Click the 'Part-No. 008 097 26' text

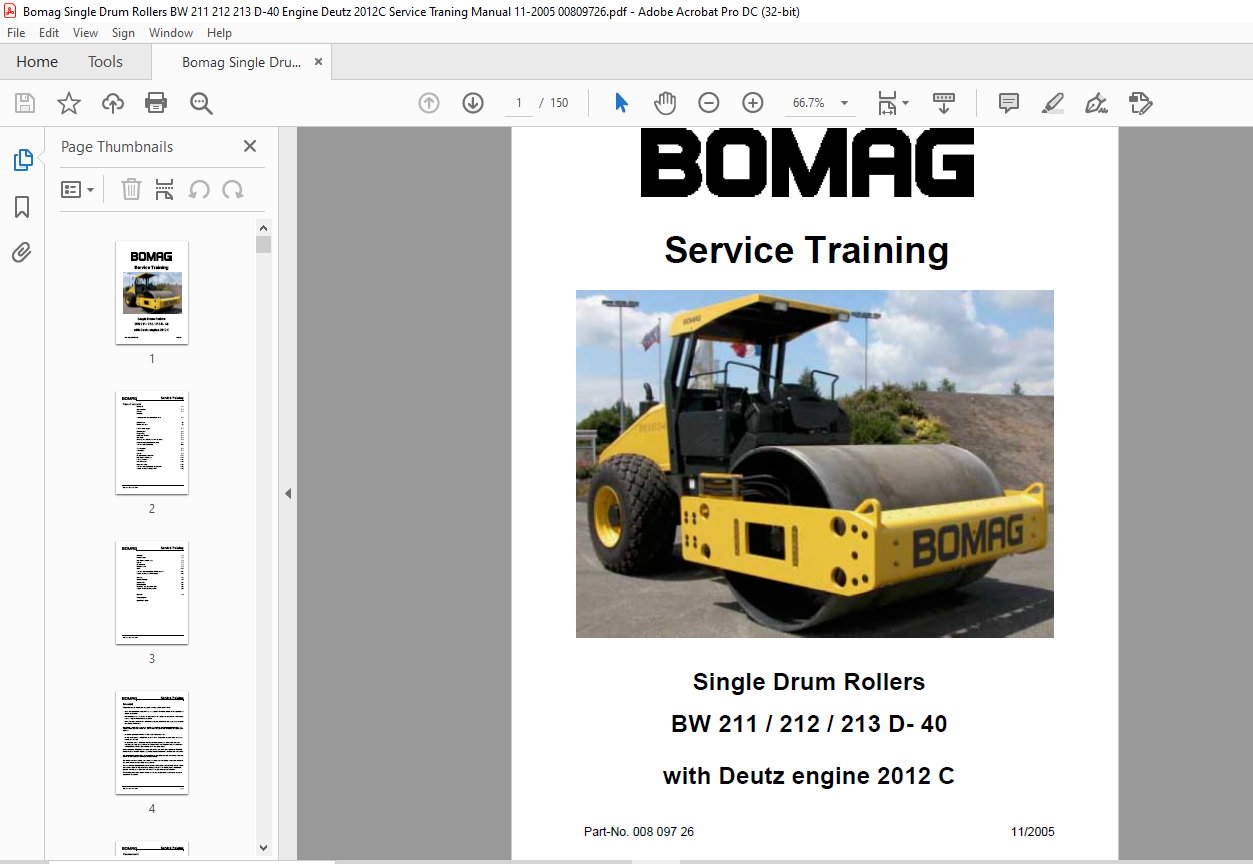[639, 832]
